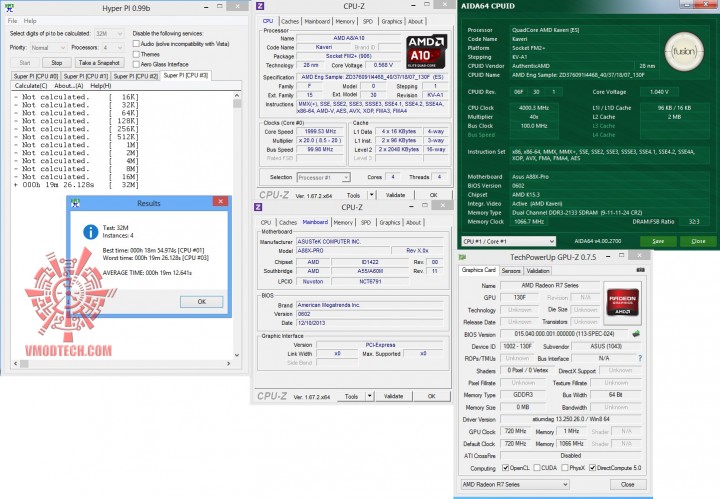The image size is (720, 499).
Task: Click the GPU-Z camera screenshot icon
Action: (640, 270)
